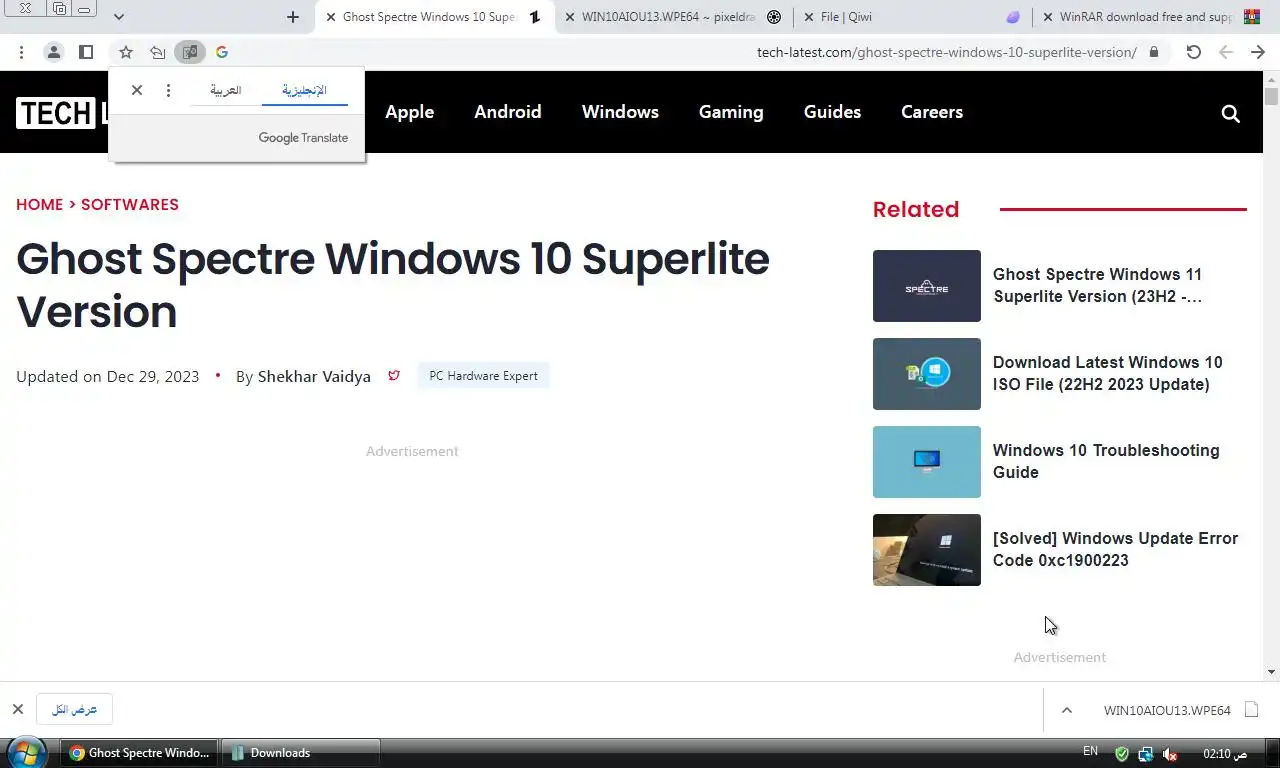Click the Tech Latest site logo
Screen dimensions: 1280x768
point(62,113)
